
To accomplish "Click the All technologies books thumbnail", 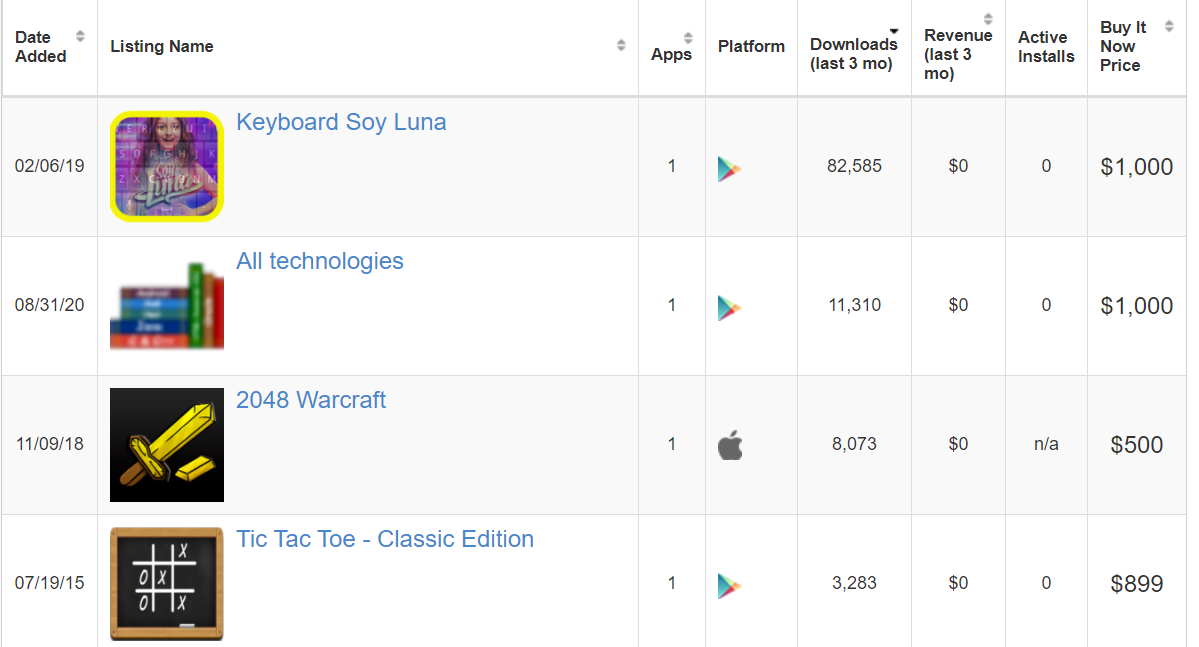I will pos(167,306).
